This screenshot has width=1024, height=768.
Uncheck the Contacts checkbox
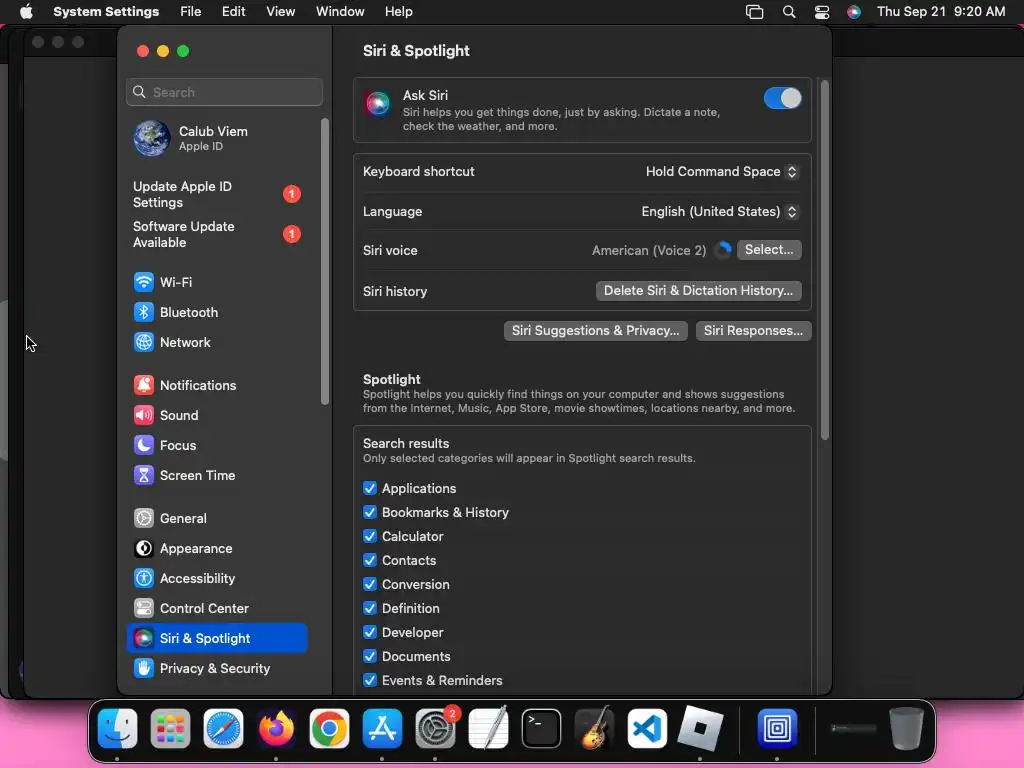pos(370,560)
